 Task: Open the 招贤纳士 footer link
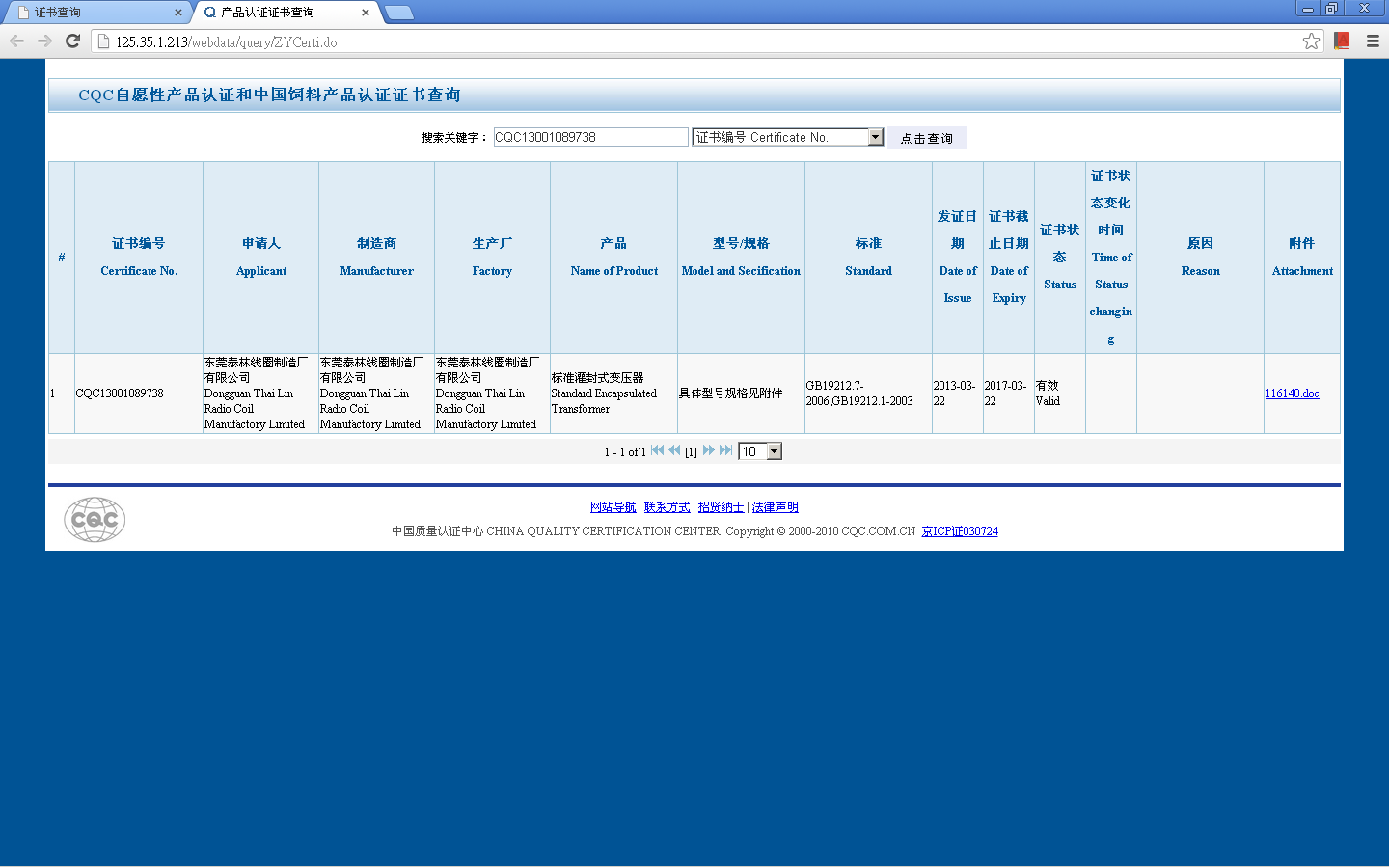tap(721, 507)
